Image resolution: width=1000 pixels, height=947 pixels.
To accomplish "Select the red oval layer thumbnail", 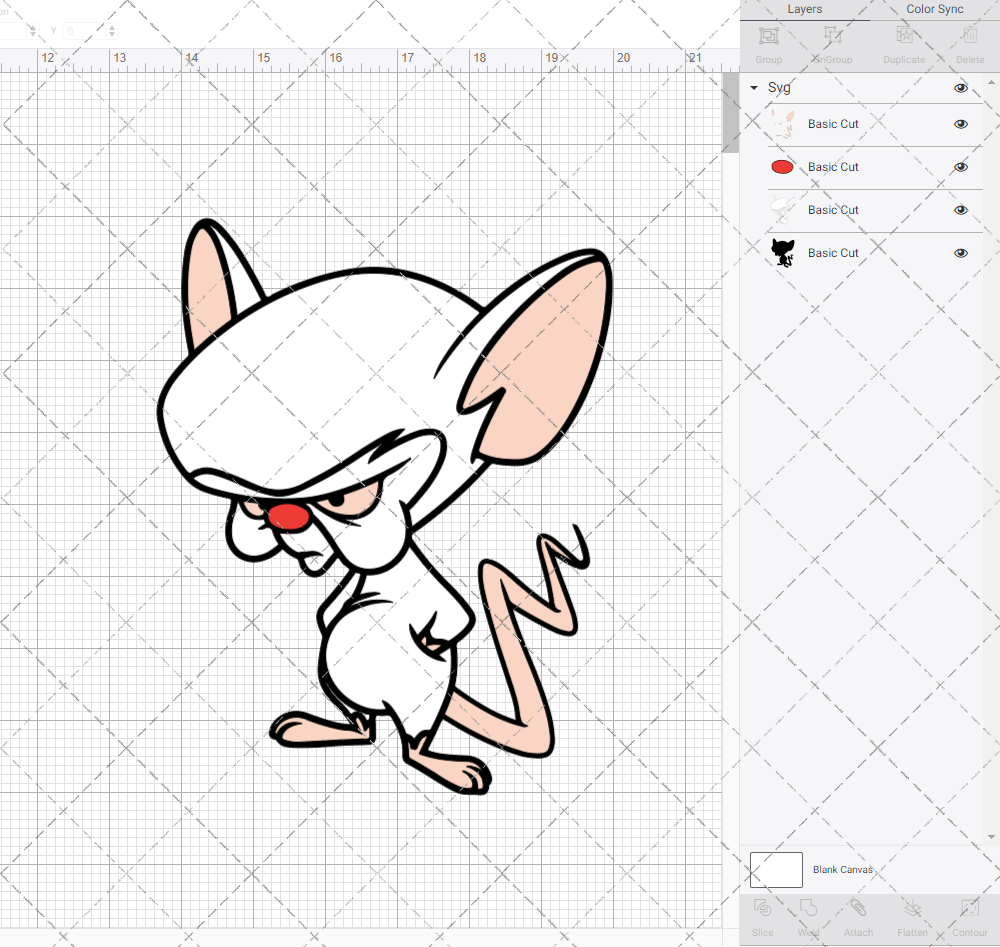I will click(x=782, y=167).
